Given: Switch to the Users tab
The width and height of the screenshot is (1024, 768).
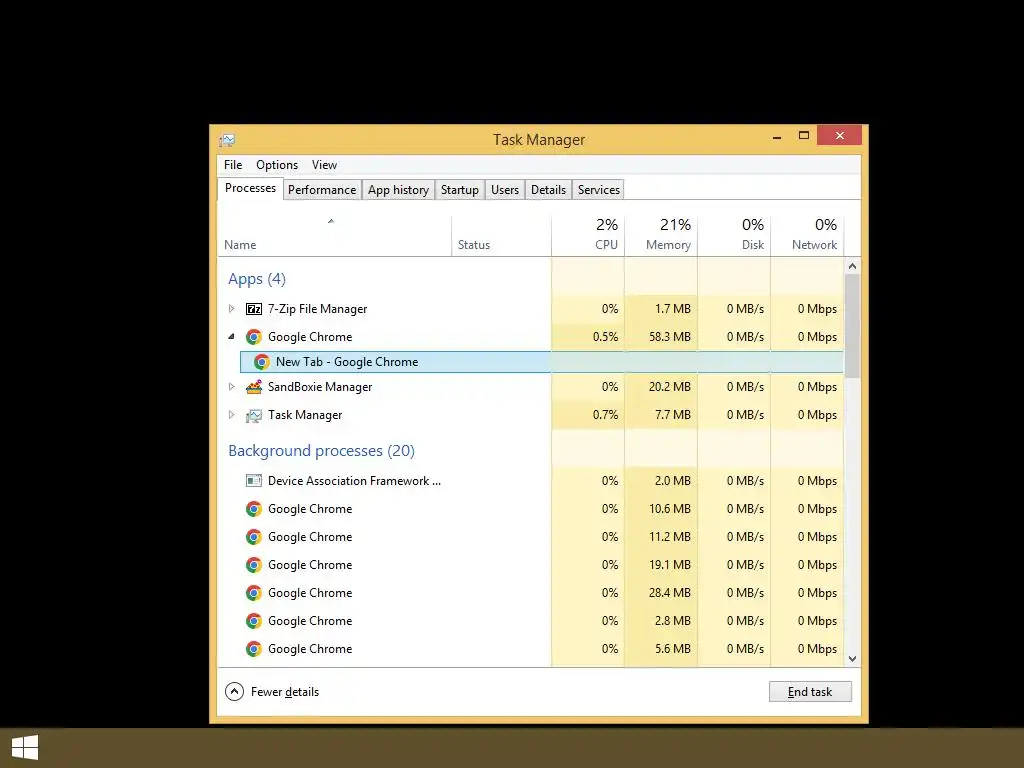Looking at the screenshot, I should 505,190.
